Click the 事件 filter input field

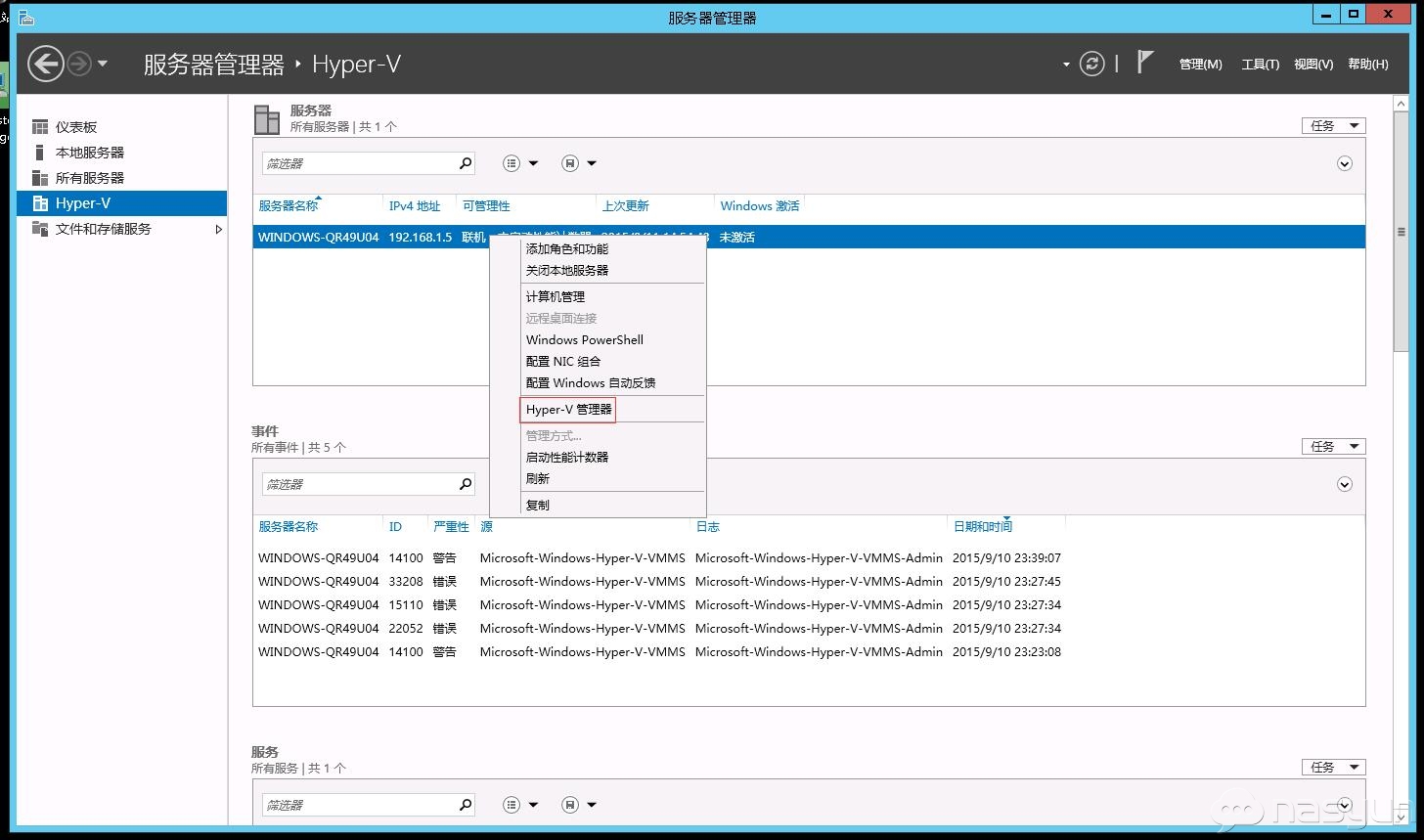pos(358,484)
